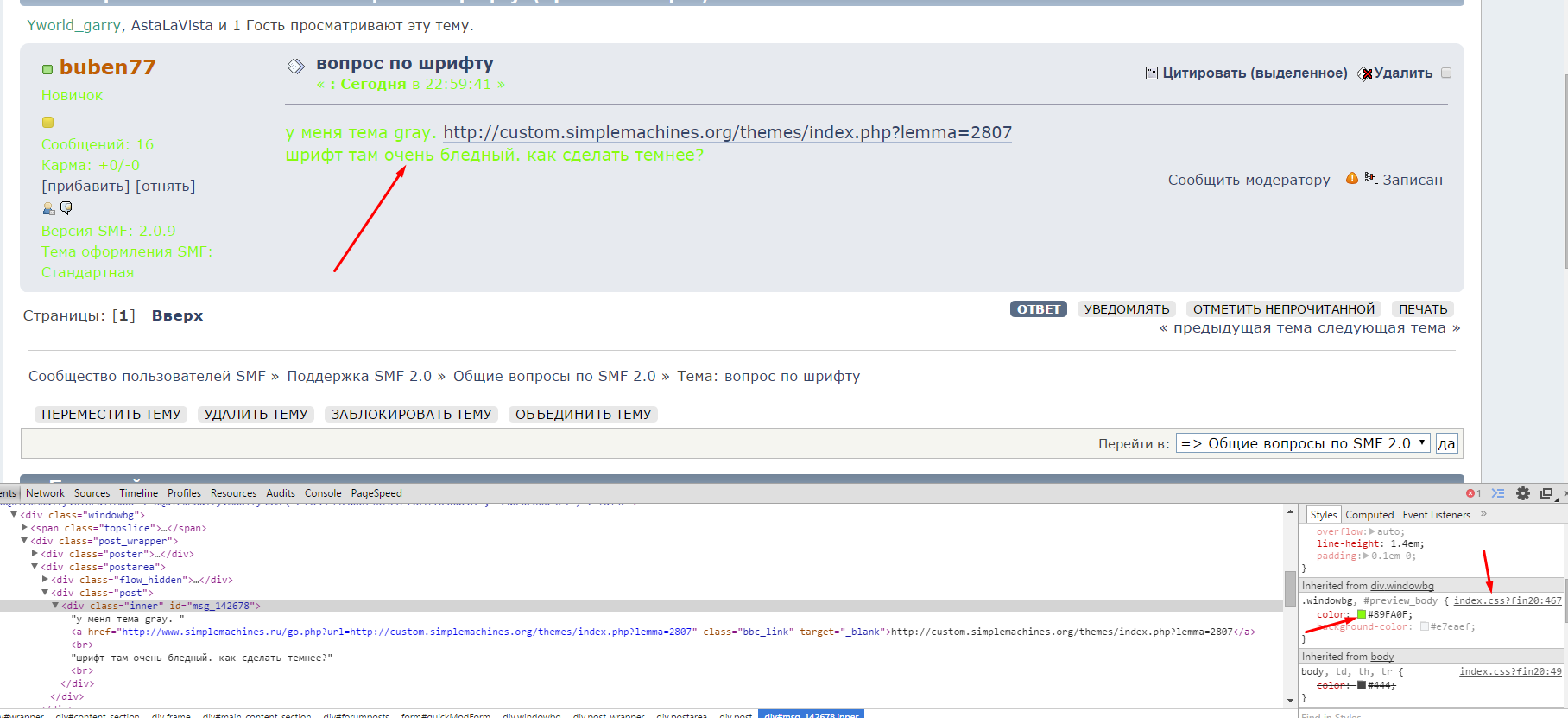The height and width of the screenshot is (718, 1568).
Task: Switch to the Sources panel
Action: pyautogui.click(x=92, y=493)
